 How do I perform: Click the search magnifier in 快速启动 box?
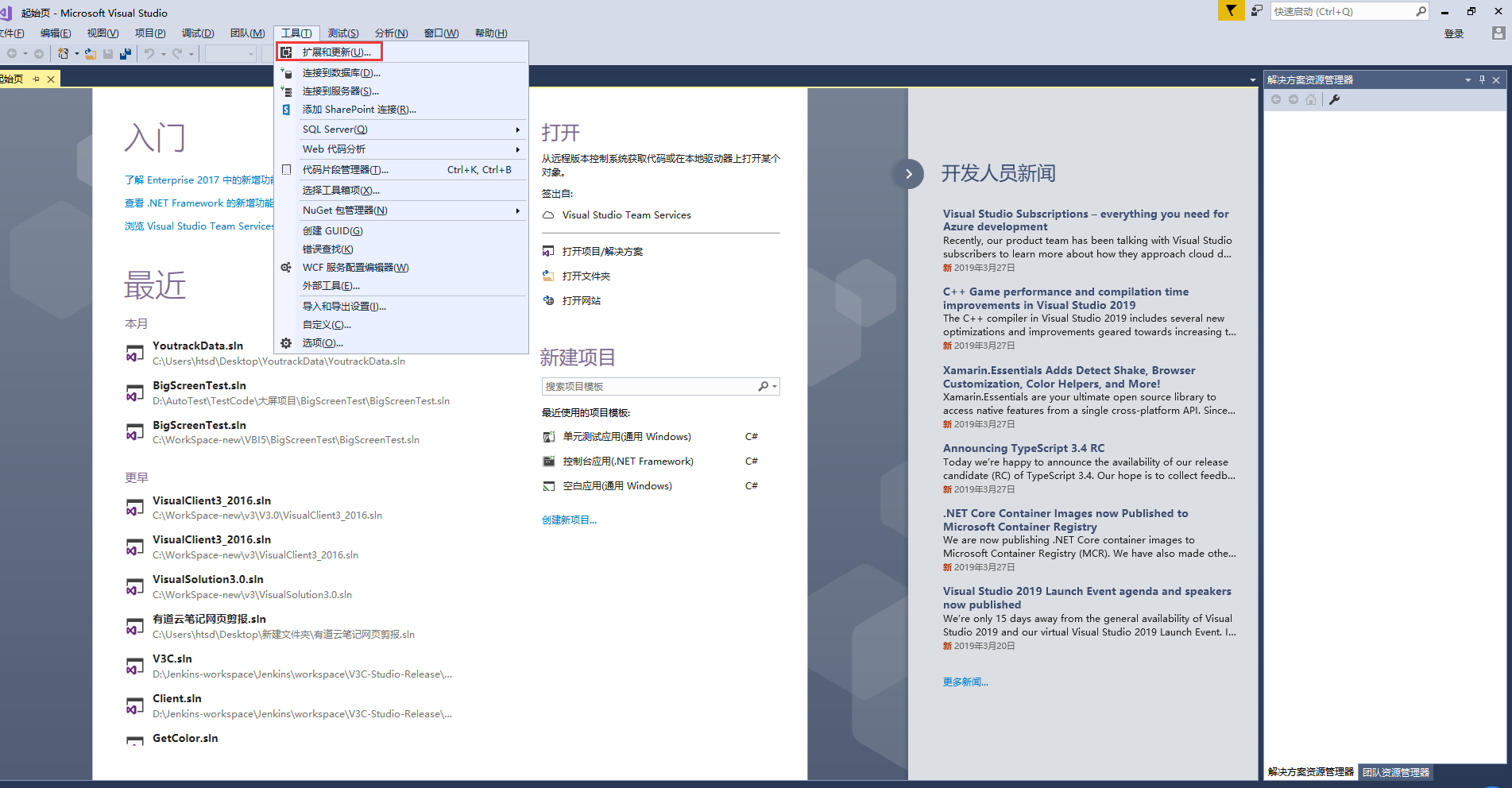pos(1421,11)
